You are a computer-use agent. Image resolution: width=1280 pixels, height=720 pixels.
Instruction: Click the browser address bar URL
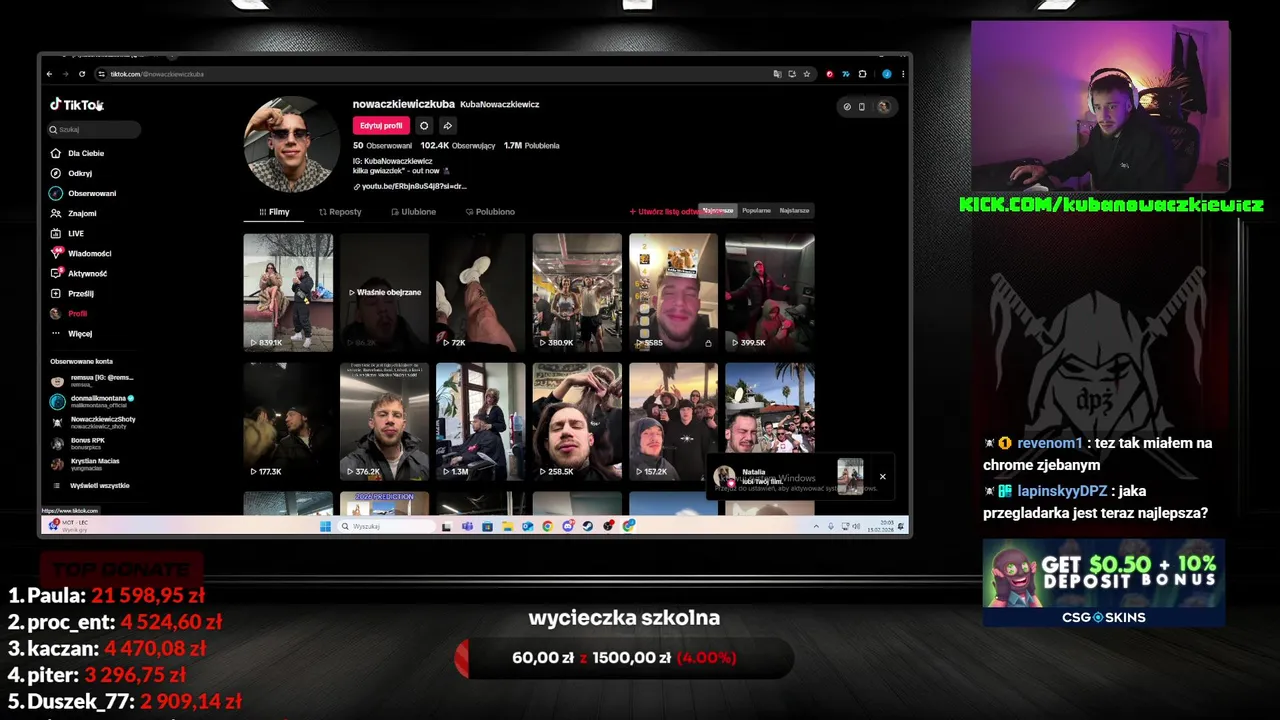point(157,74)
